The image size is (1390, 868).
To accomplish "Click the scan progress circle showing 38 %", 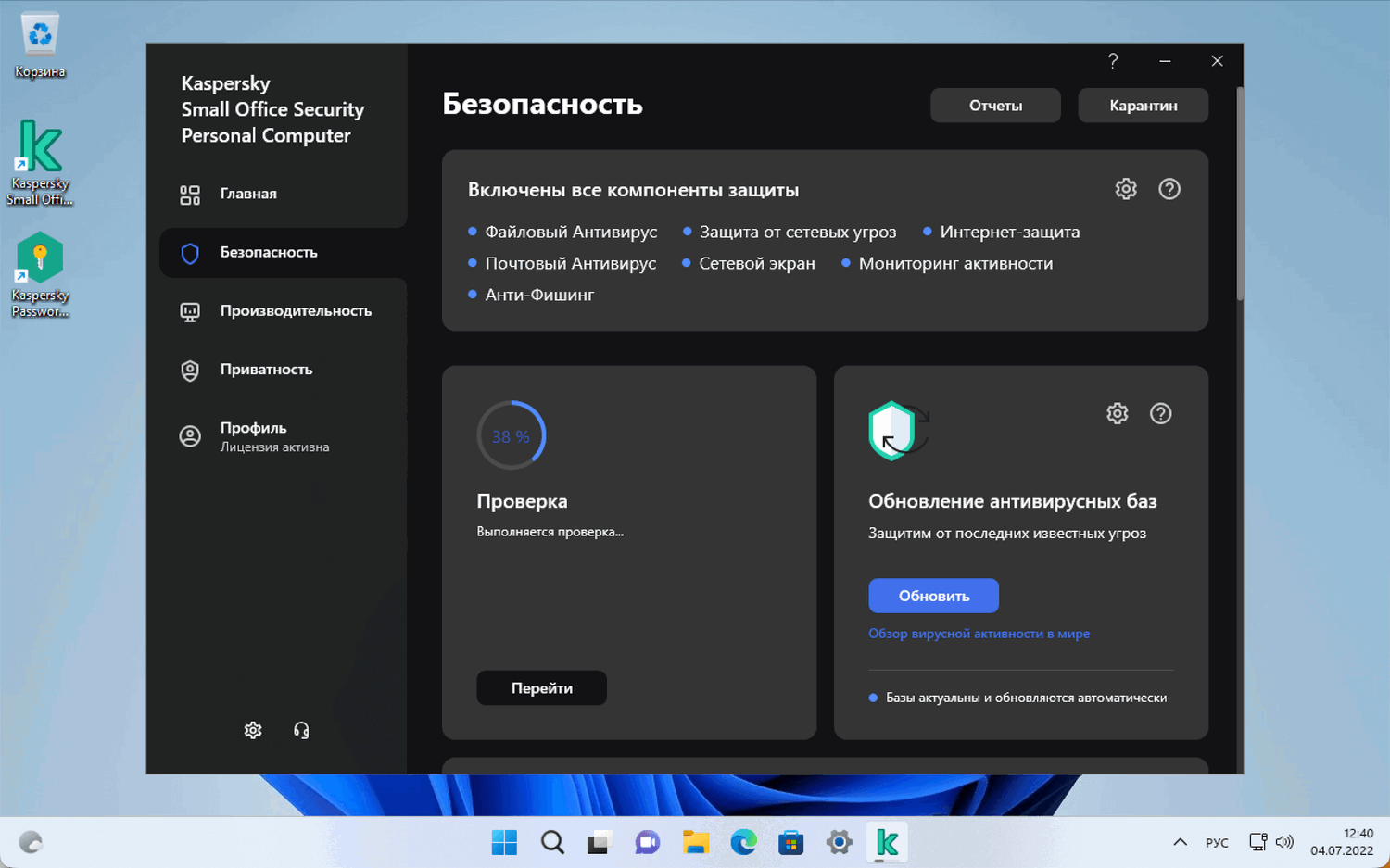I will [512, 435].
